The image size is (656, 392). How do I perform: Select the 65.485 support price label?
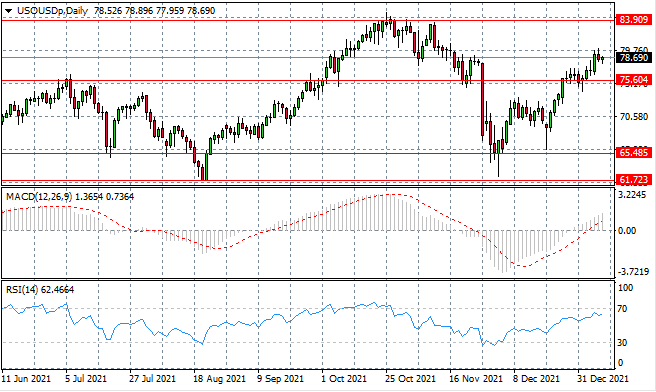(x=633, y=153)
